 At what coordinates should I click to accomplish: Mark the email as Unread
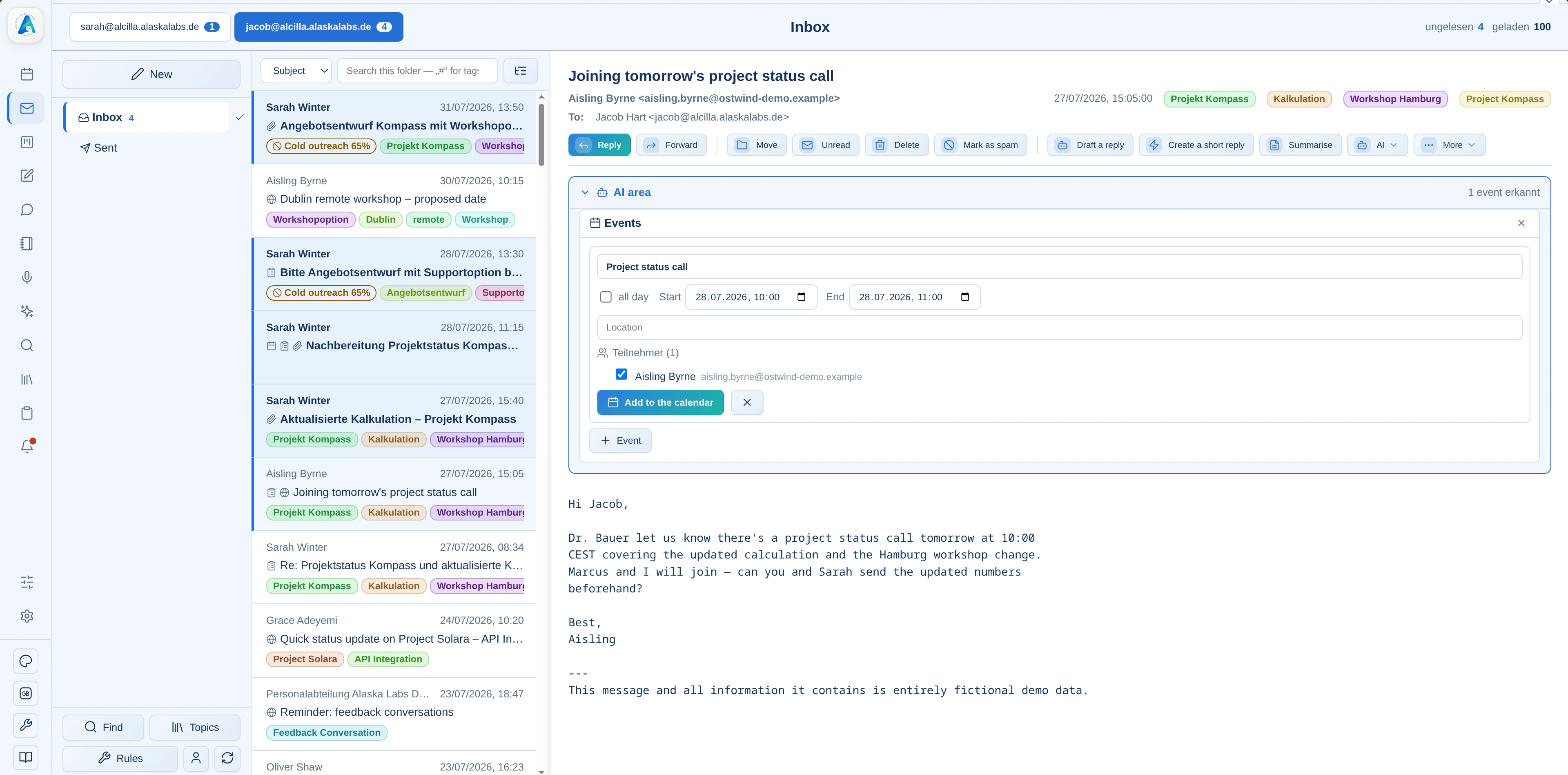[826, 145]
